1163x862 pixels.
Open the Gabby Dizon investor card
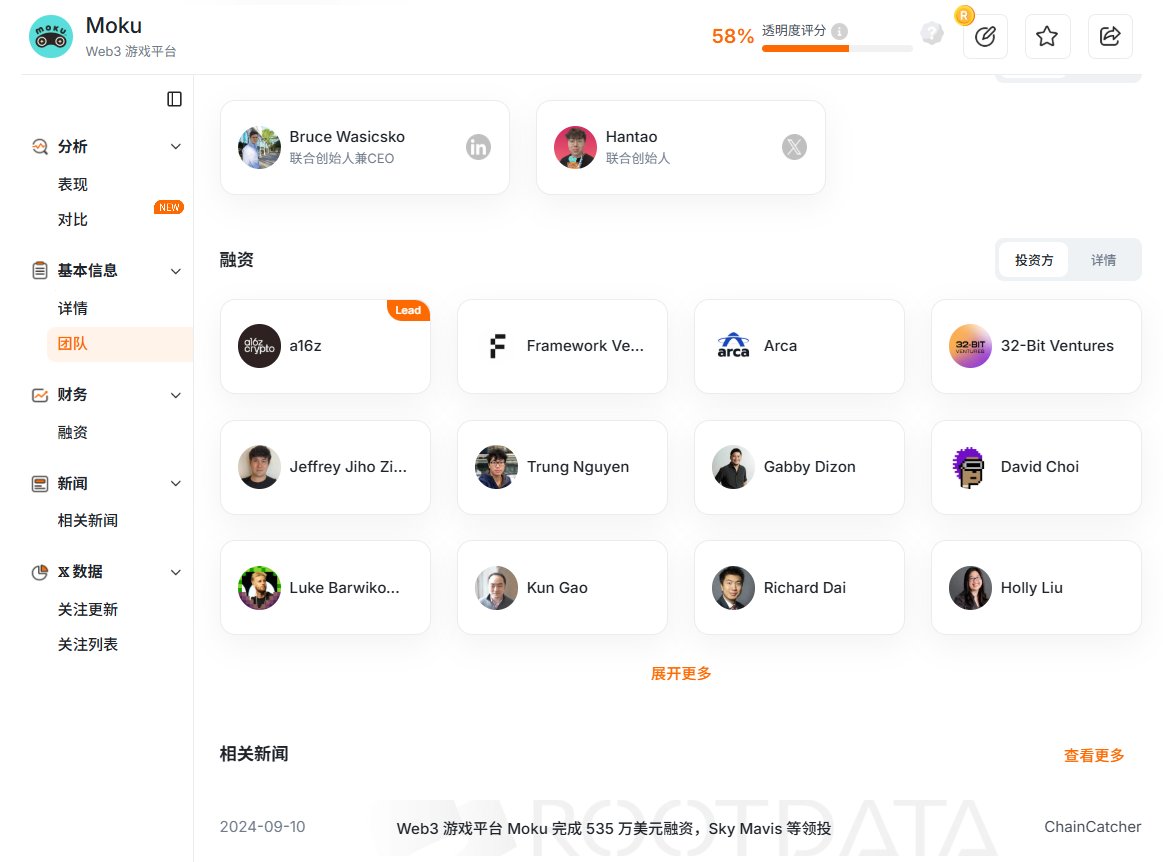[x=800, y=467]
